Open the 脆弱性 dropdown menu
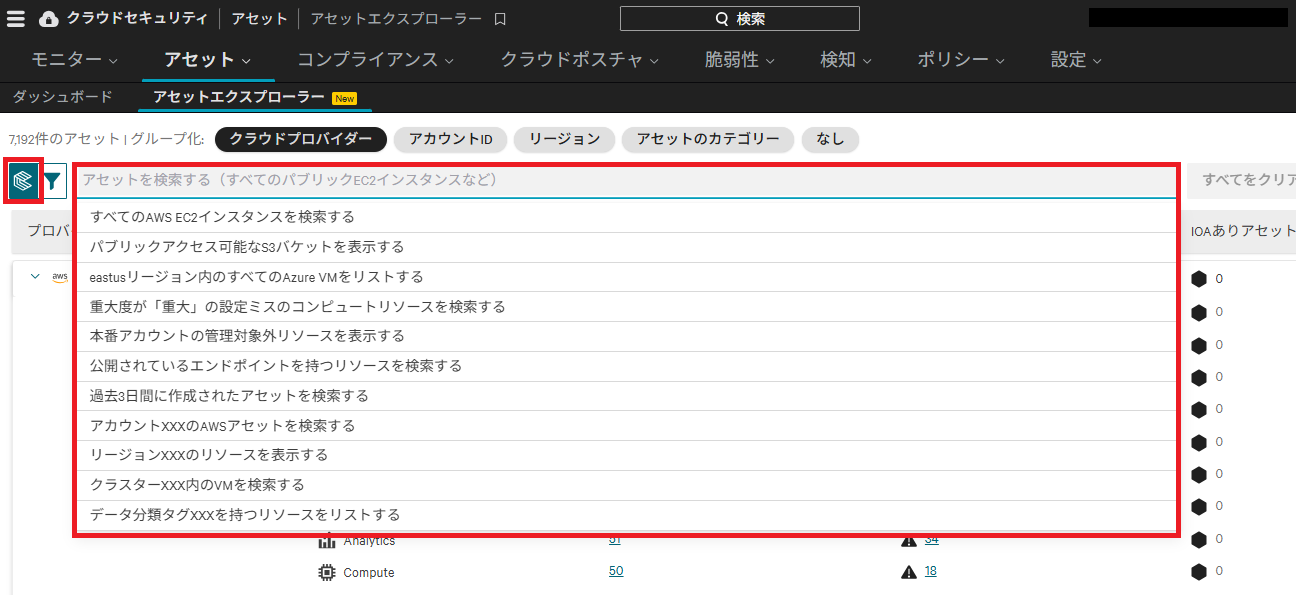The image size is (1296, 595). (739, 60)
